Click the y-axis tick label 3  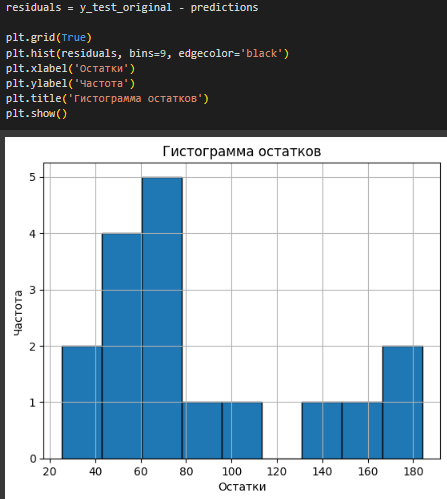click(x=32, y=290)
